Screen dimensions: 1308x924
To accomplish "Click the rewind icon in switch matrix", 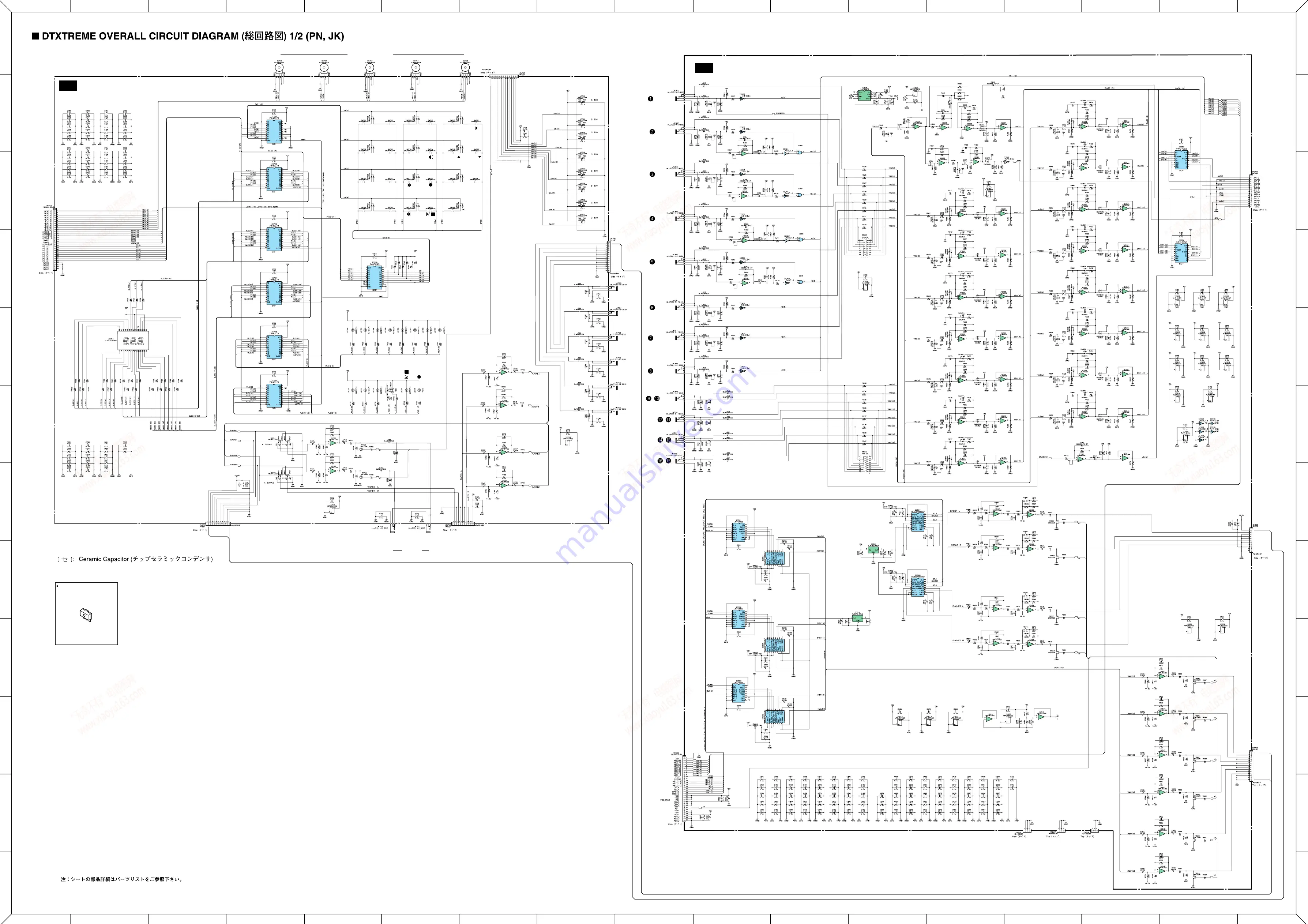I will click(x=409, y=215).
